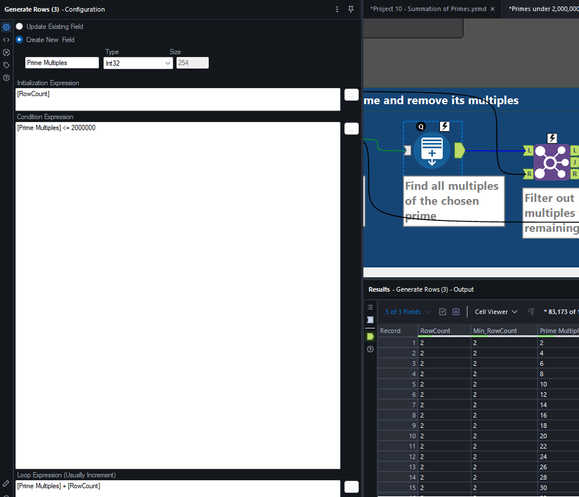Click Prime Multiples cell with value 22

coord(558,446)
